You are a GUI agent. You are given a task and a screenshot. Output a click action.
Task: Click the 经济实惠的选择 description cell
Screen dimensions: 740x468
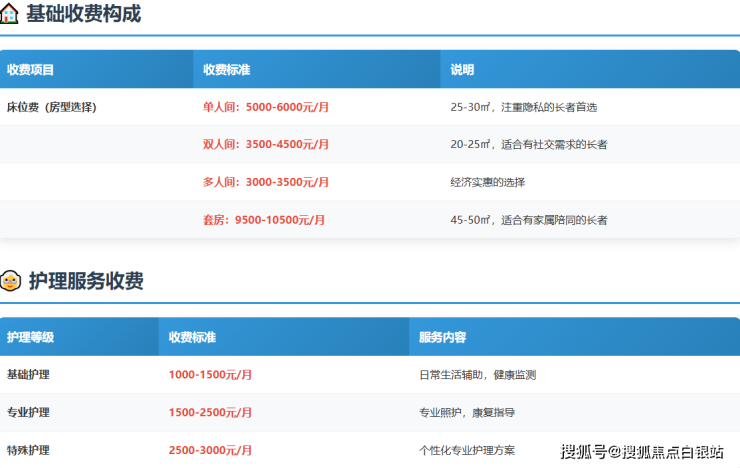point(488,182)
